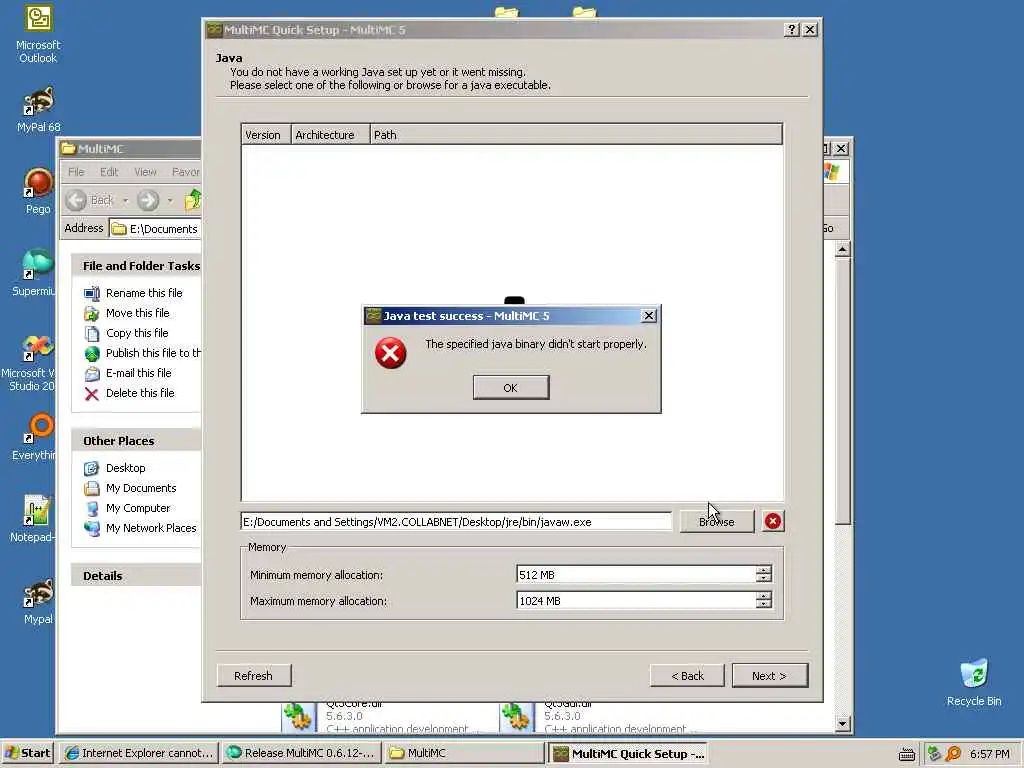Click the Path column header
The height and width of the screenshot is (768, 1024).
tap(575, 135)
